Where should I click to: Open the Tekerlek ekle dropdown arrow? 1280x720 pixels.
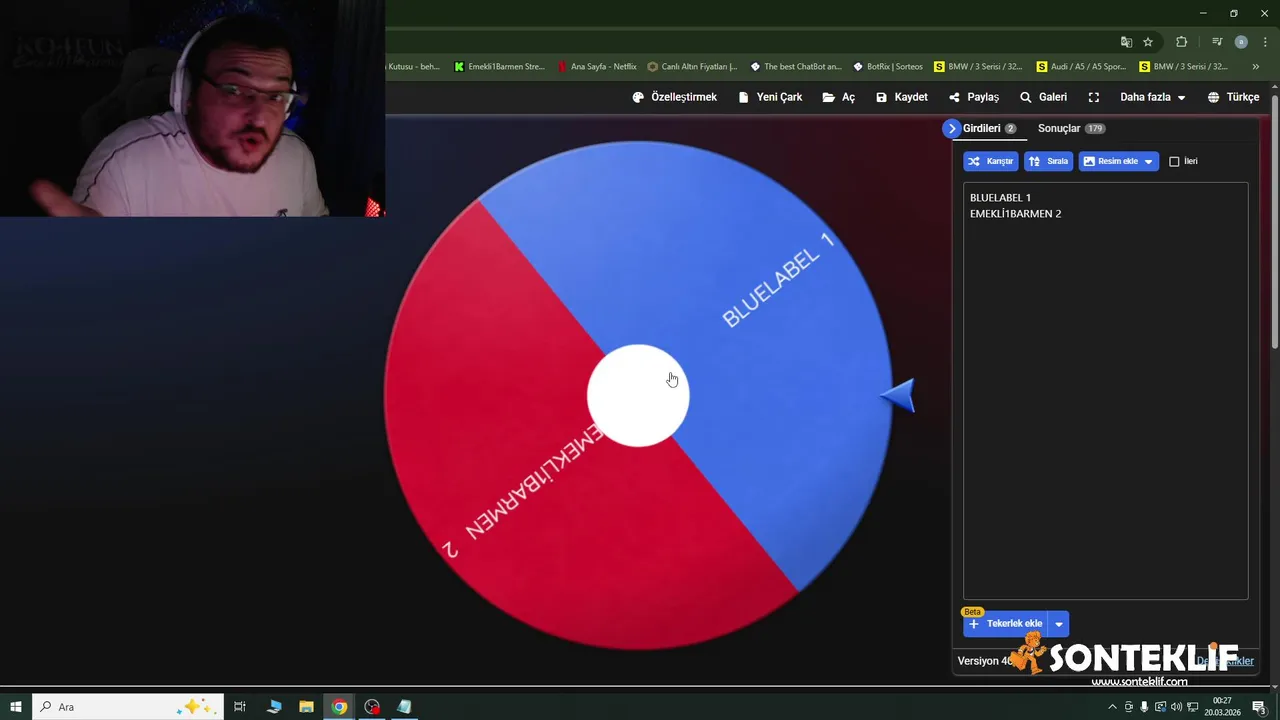[1059, 624]
